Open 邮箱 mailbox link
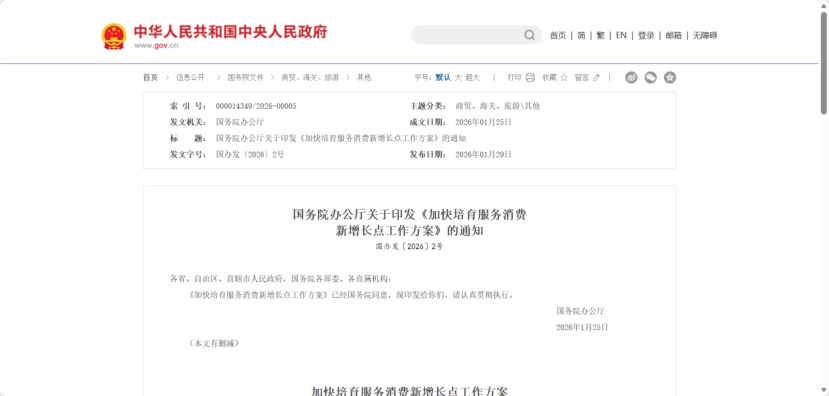This screenshot has height=396, width=829. click(674, 35)
